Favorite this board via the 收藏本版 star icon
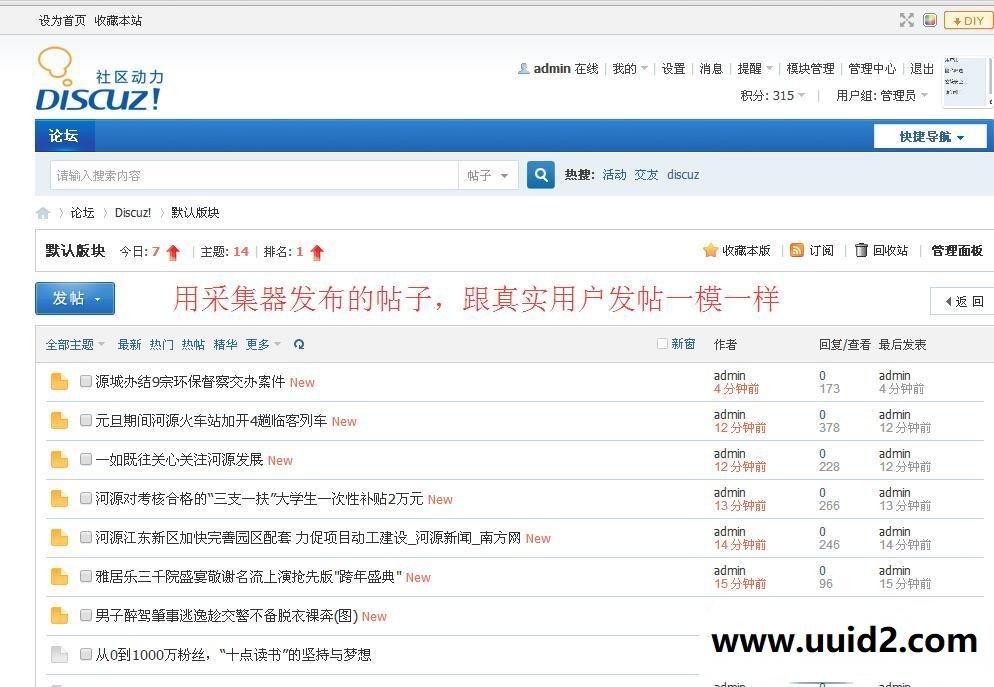This screenshot has height=687, width=994. pyautogui.click(x=709, y=250)
